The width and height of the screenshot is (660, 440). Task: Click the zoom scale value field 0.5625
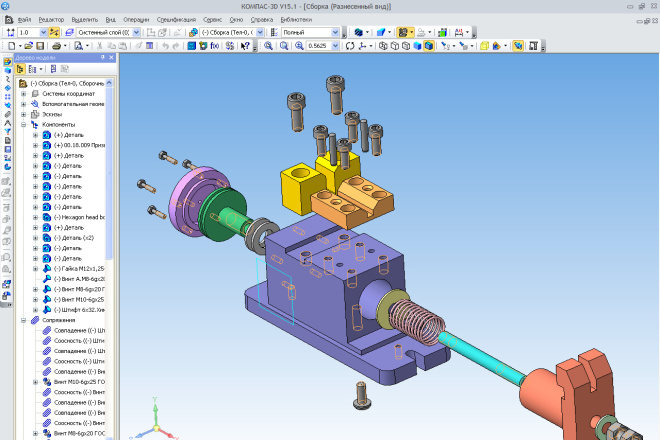(319, 46)
